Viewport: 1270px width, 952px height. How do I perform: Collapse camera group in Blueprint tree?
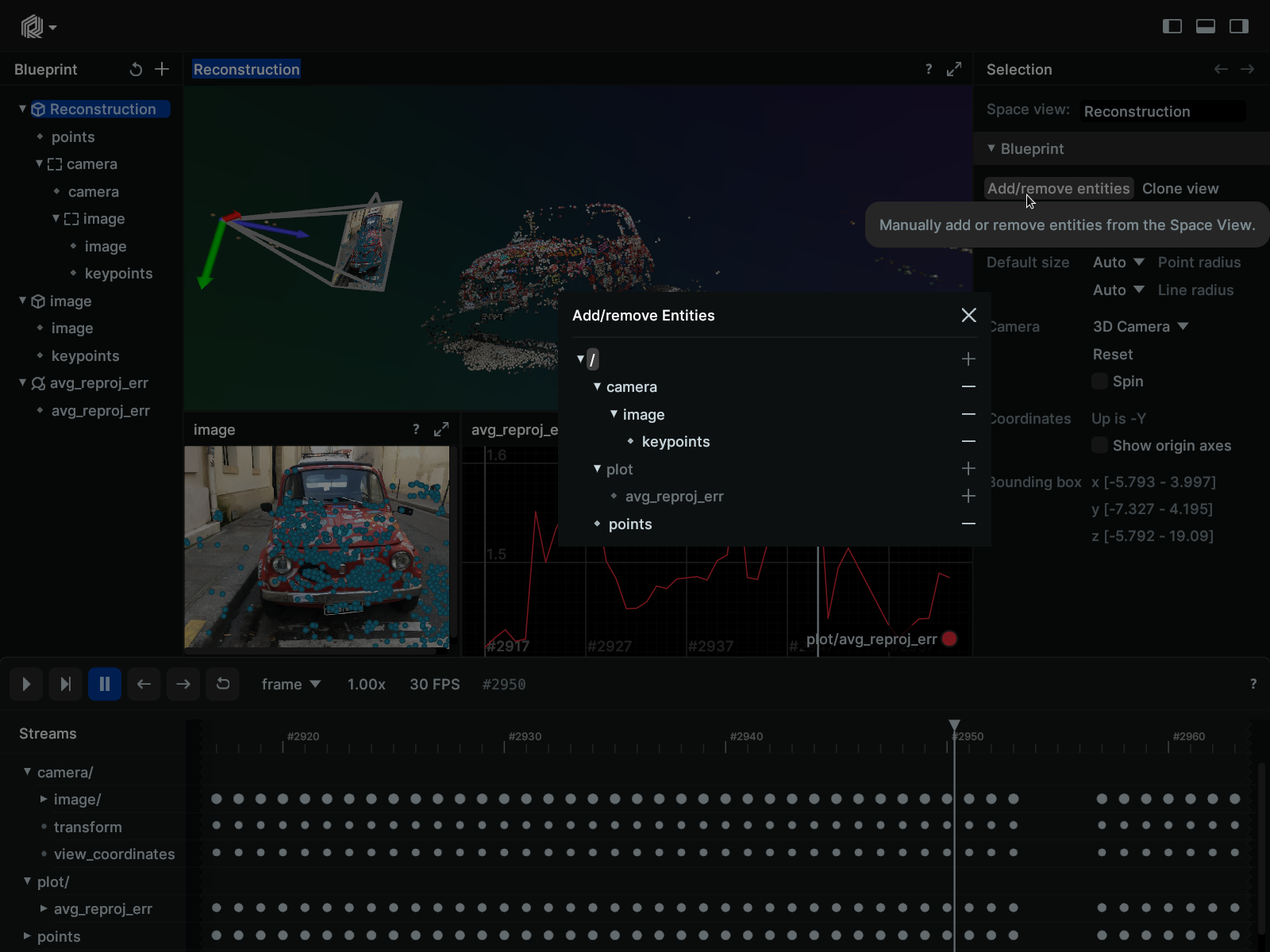(x=39, y=163)
